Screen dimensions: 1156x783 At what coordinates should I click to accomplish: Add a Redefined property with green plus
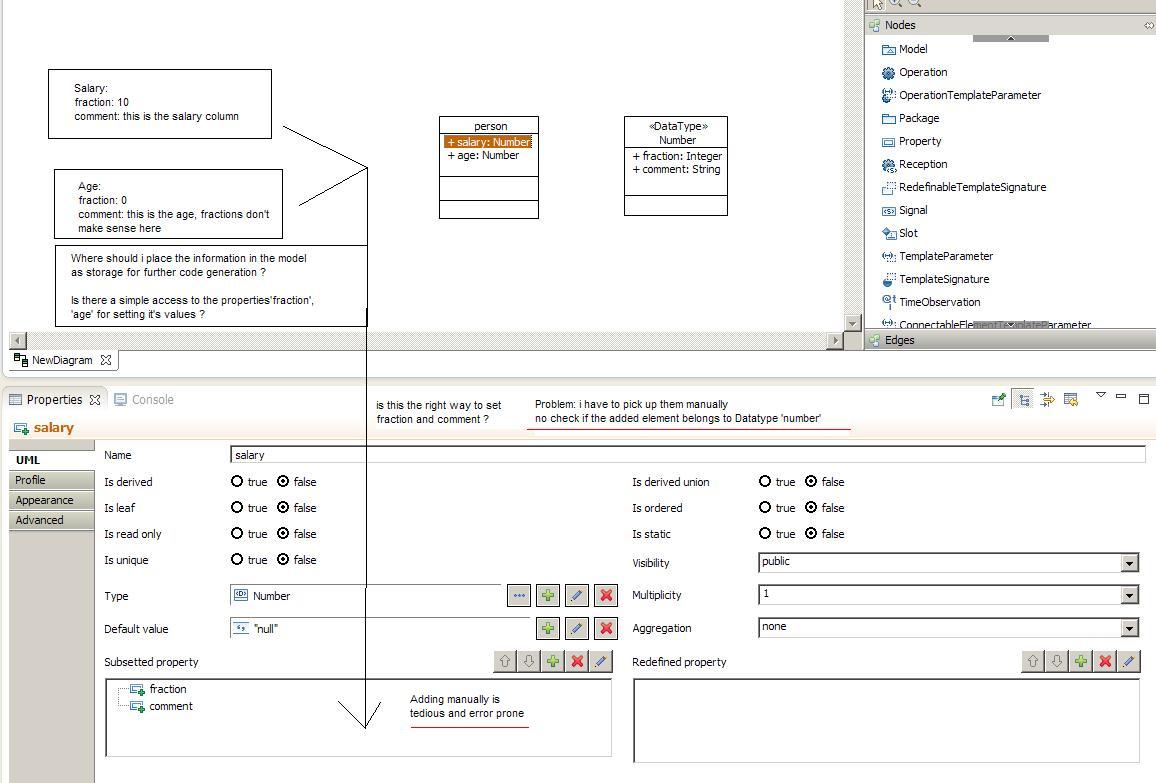point(1081,661)
